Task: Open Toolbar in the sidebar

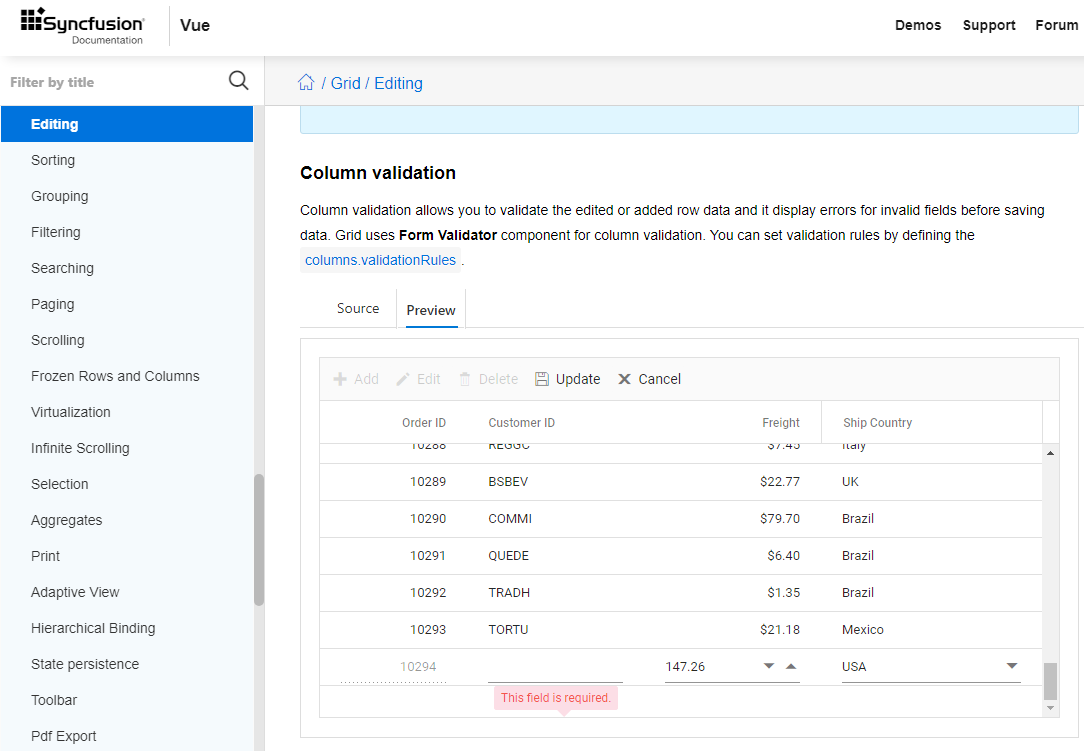Action: pyautogui.click(x=54, y=699)
